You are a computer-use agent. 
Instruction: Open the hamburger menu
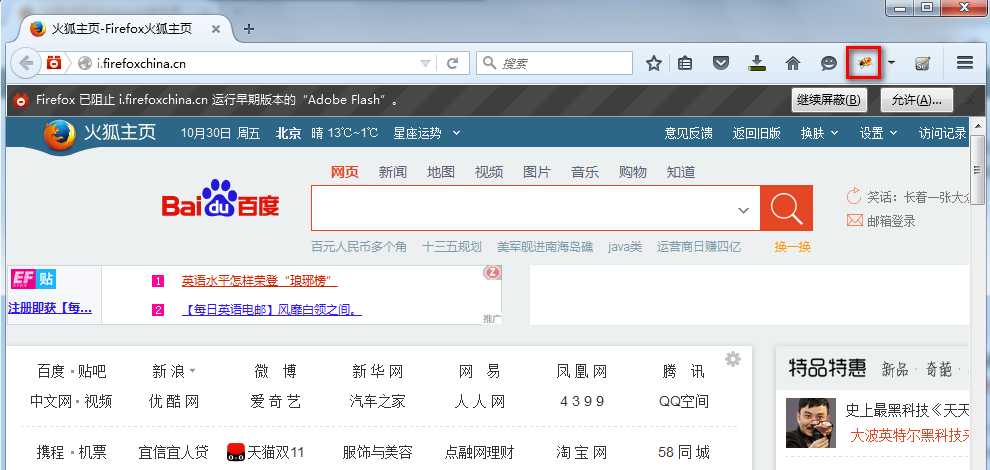965,63
